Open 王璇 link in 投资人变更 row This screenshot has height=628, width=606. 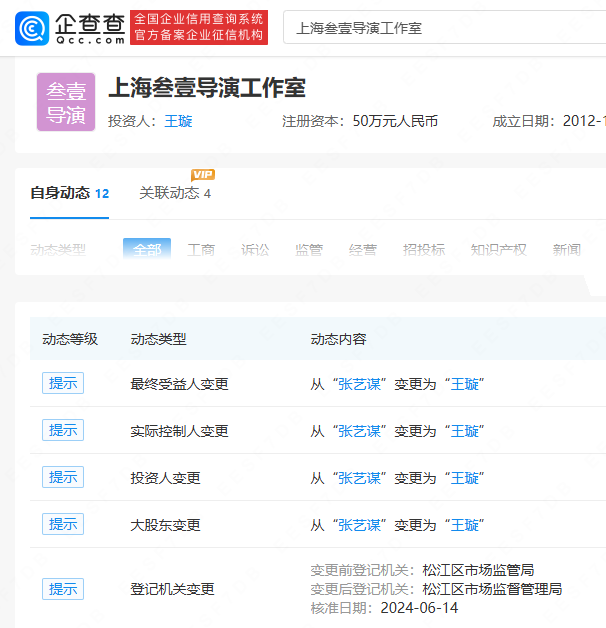pos(465,478)
